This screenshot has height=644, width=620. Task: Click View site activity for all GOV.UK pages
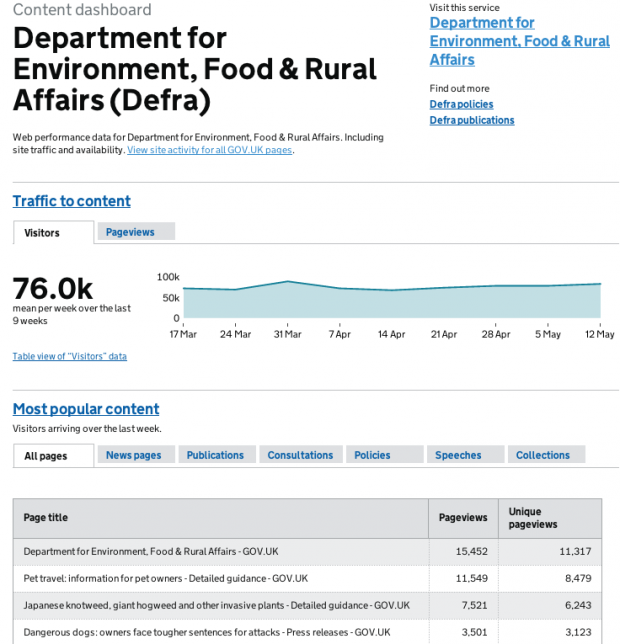click(209, 150)
